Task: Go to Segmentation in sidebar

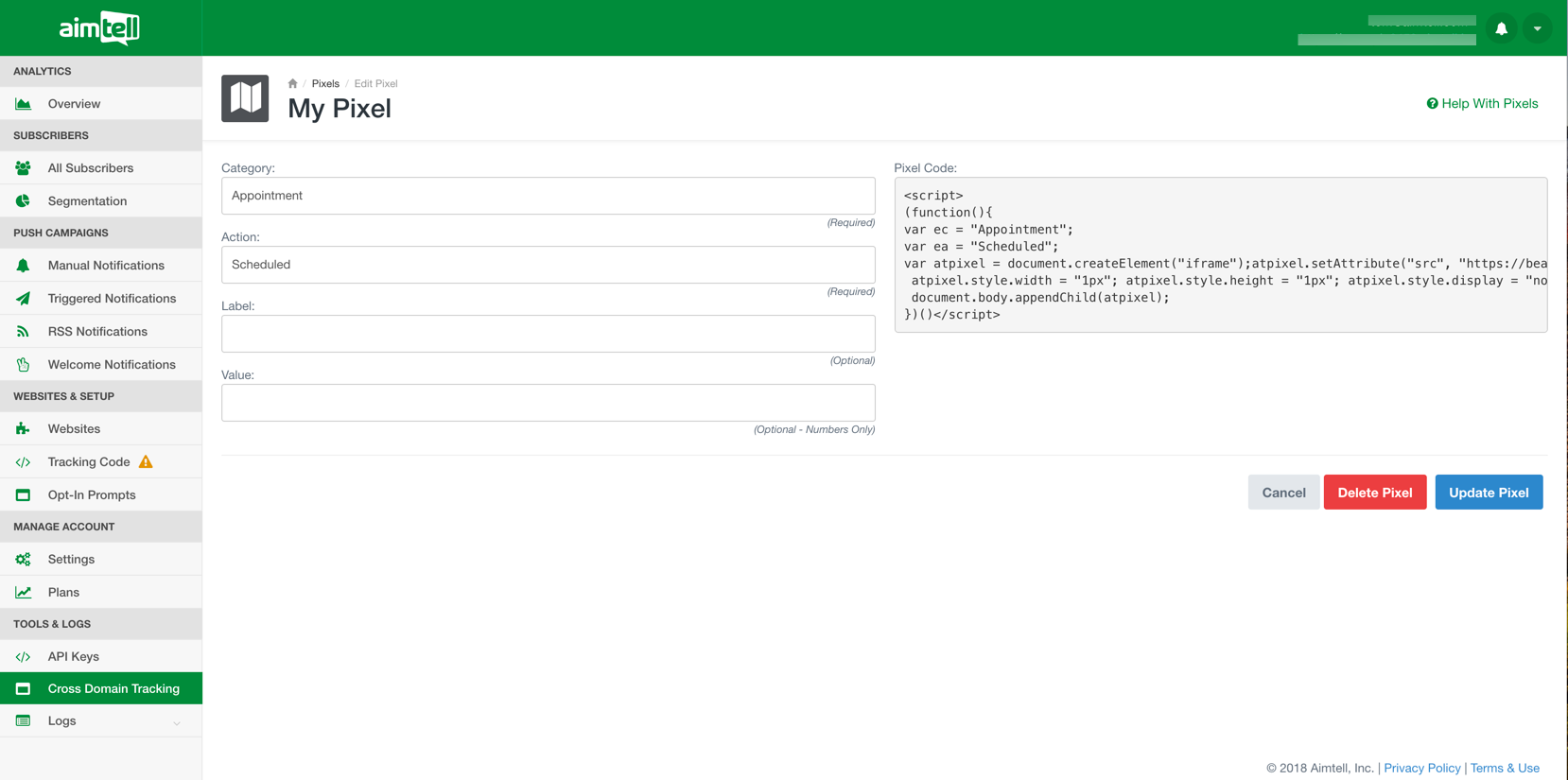Action: pyautogui.click(x=87, y=201)
